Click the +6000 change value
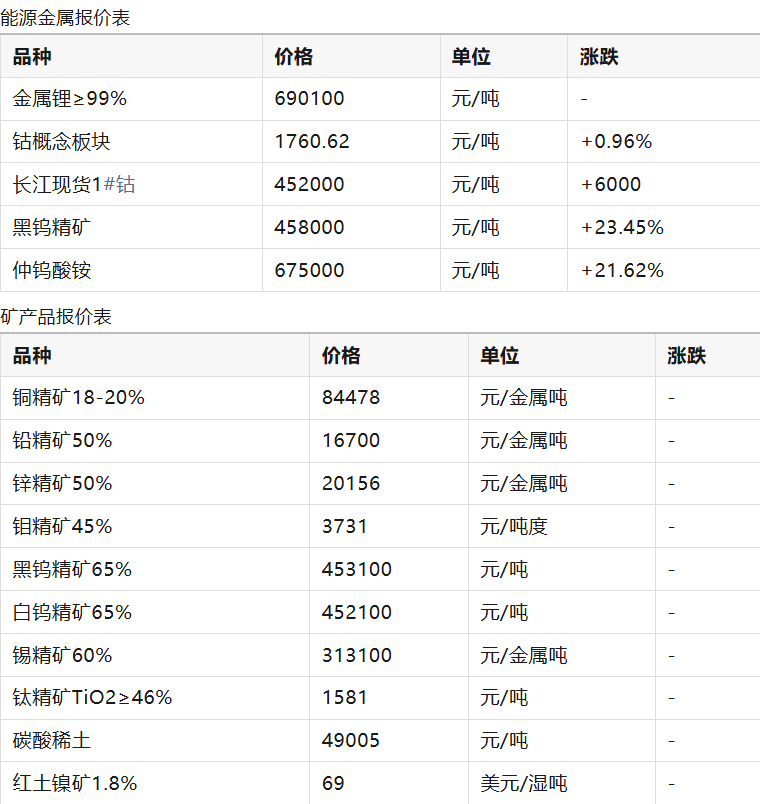The height and width of the screenshot is (804, 760). (611, 185)
